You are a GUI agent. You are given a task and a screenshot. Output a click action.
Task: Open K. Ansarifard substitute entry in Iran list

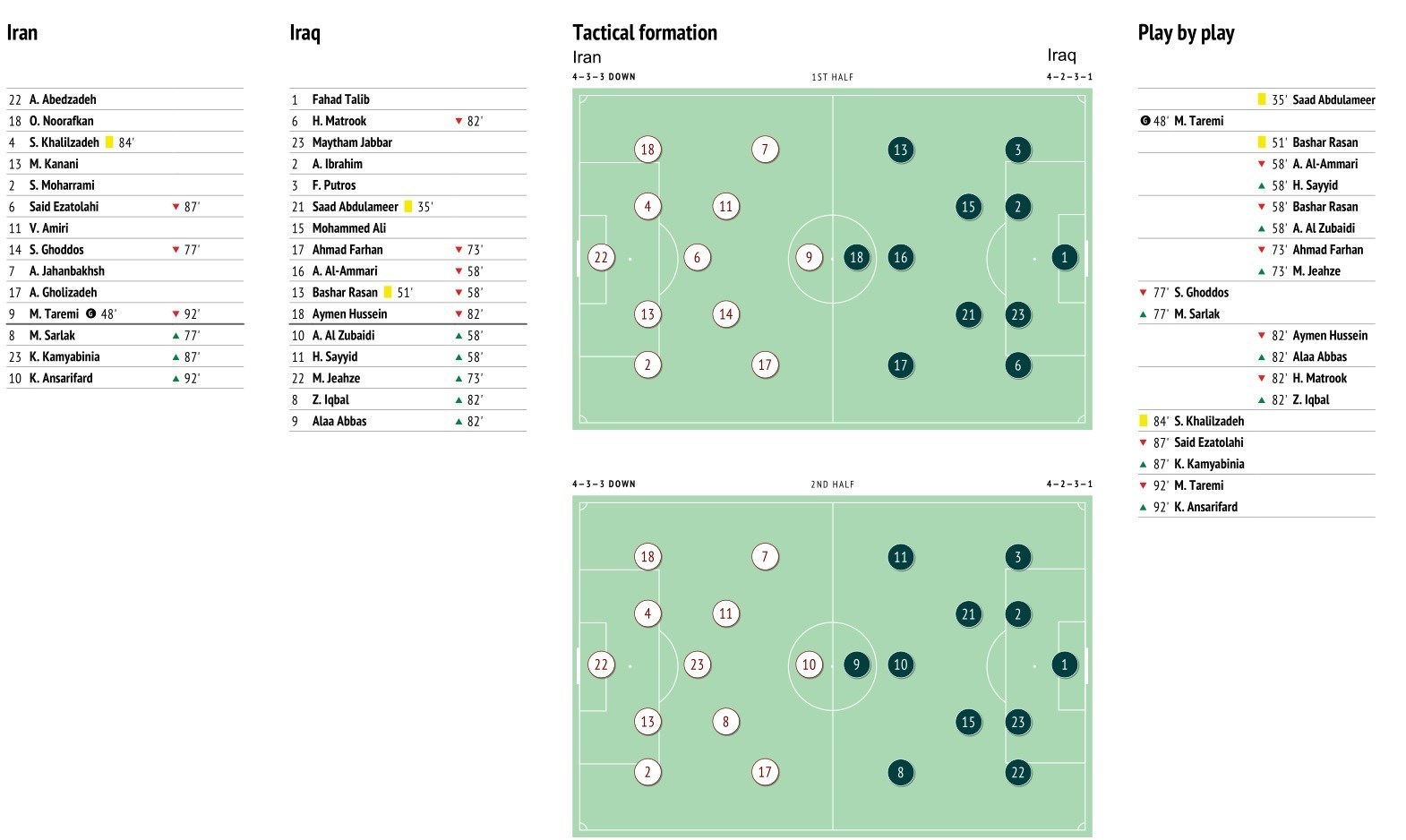point(61,379)
